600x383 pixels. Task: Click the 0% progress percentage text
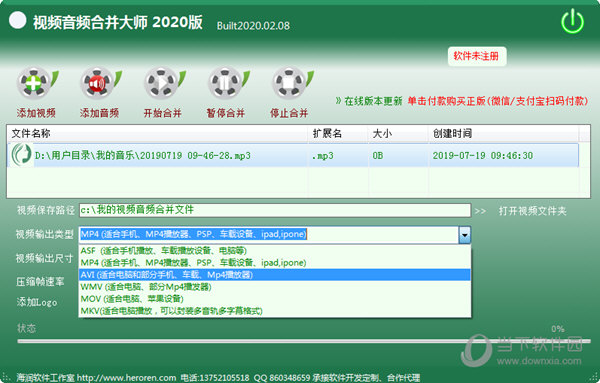[558, 329]
